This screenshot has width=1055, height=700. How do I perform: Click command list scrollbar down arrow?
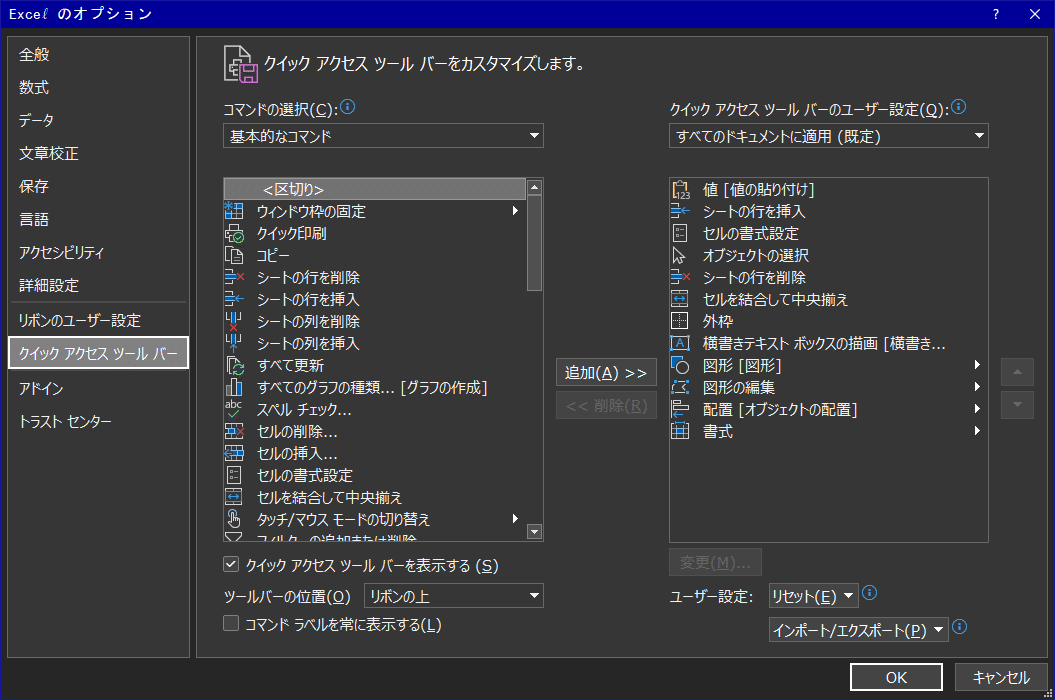pos(534,532)
